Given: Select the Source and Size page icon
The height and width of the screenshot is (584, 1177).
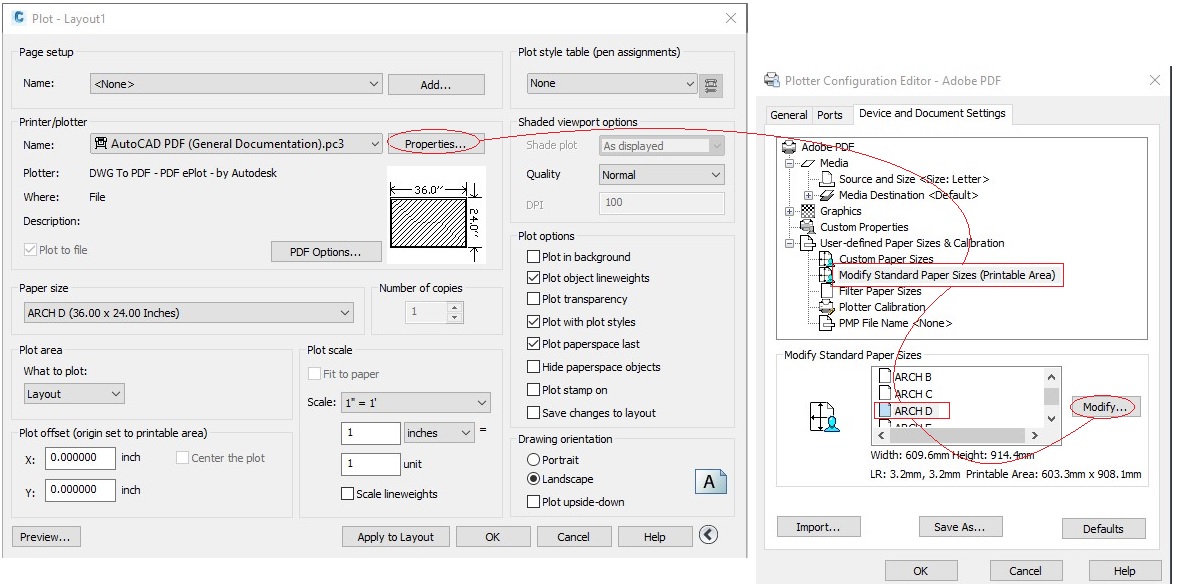Looking at the screenshot, I should point(828,179).
